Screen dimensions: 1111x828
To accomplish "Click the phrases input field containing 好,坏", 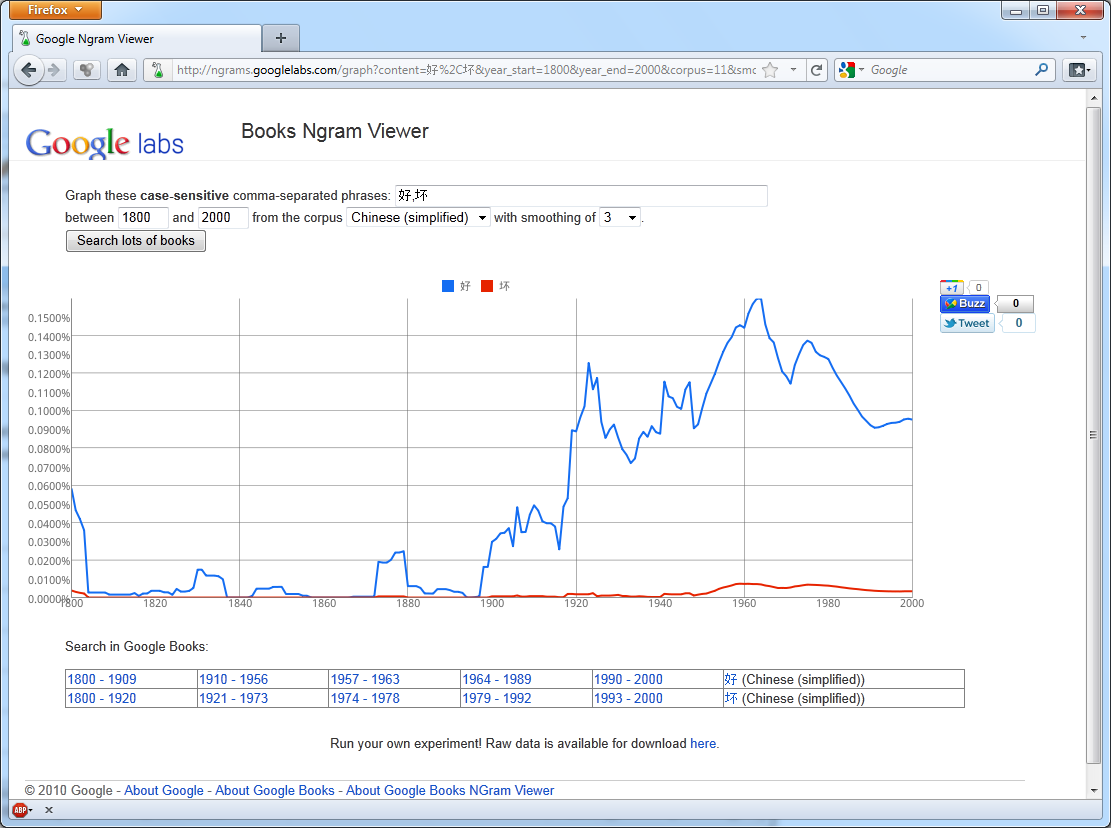I will pyautogui.click(x=581, y=195).
